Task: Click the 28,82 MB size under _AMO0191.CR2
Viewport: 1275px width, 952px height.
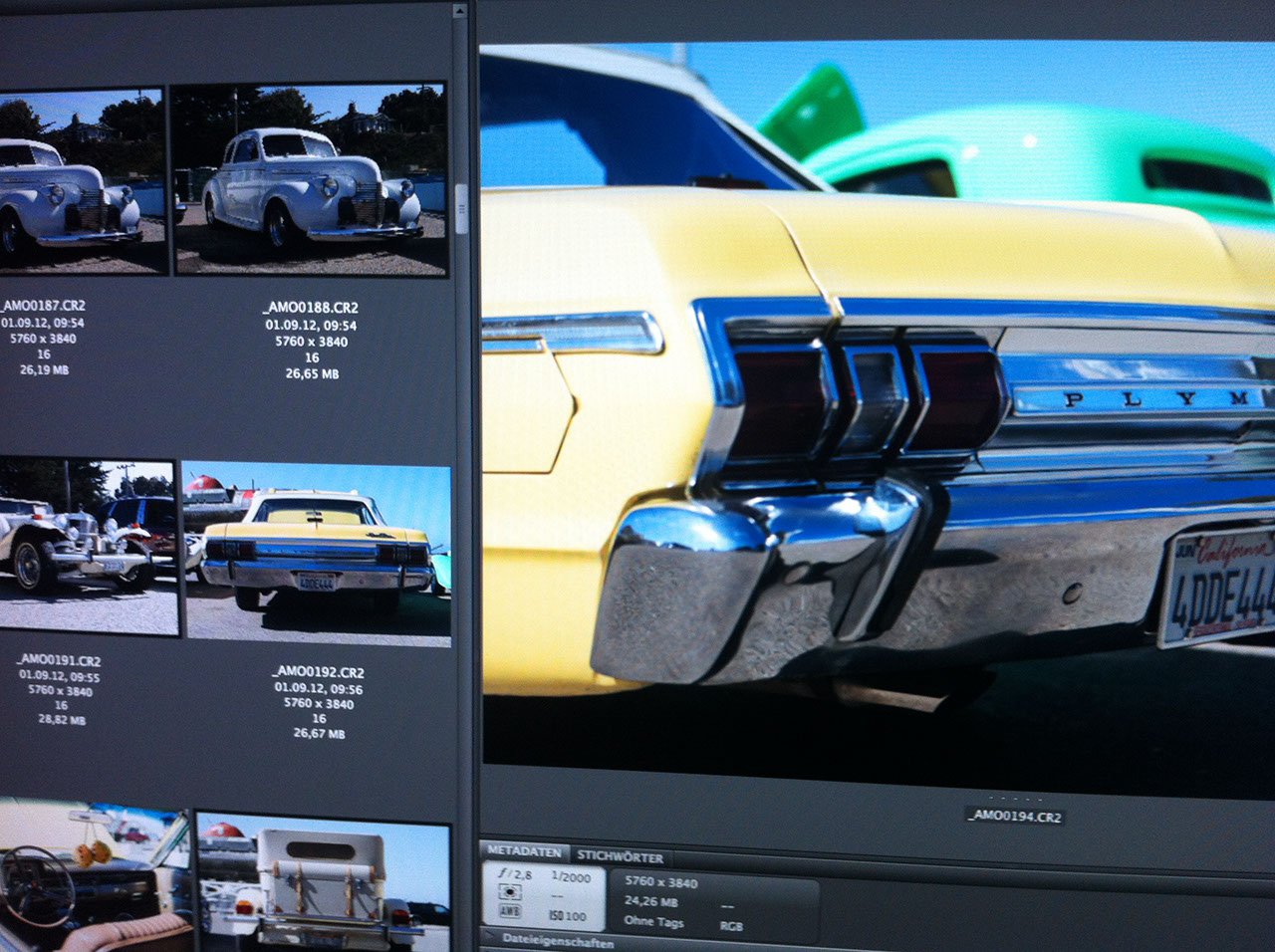Action: 62,720
